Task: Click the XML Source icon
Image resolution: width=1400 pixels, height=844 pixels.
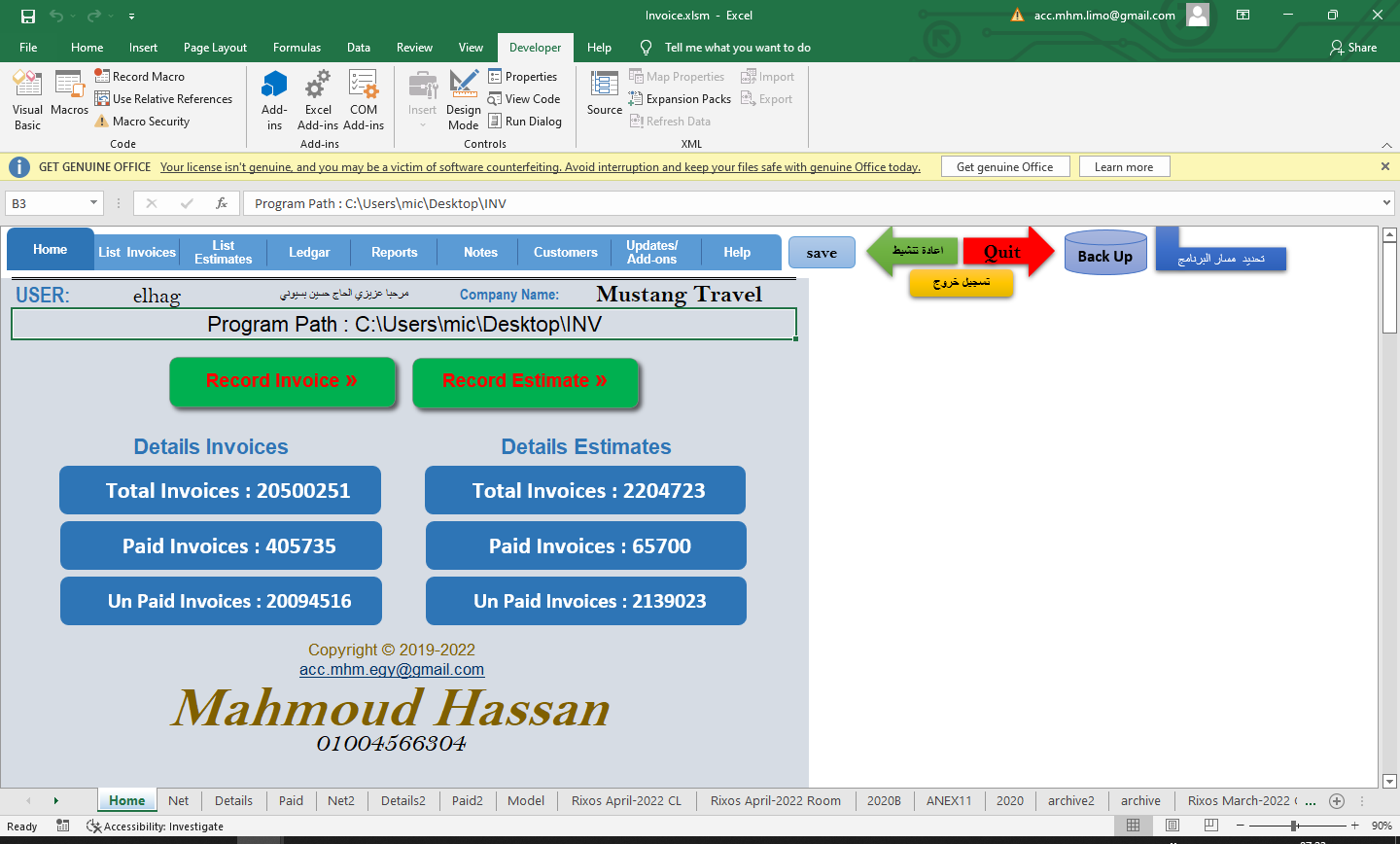Action: 604,93
